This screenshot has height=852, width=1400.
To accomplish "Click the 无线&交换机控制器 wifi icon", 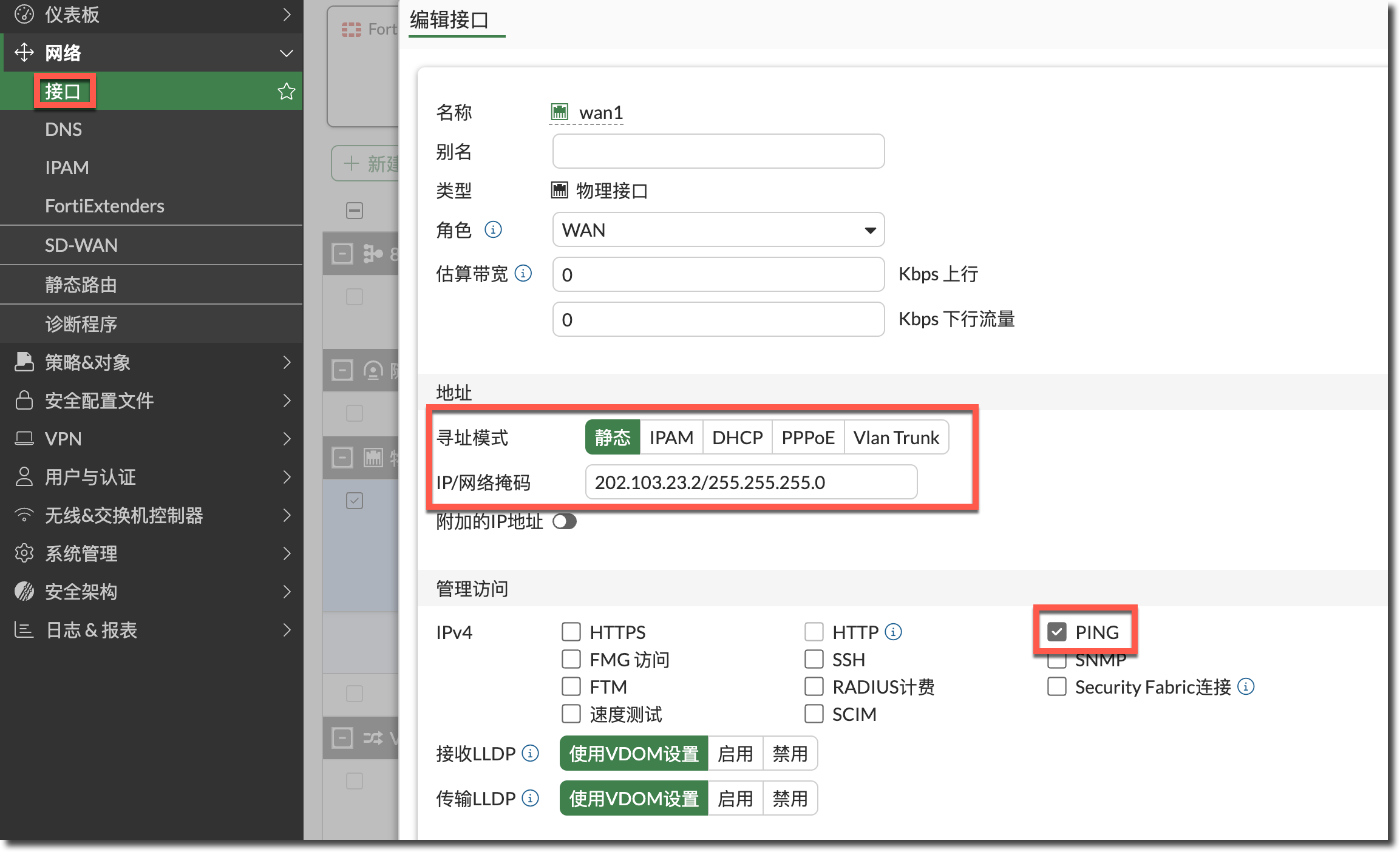I will click(x=24, y=515).
